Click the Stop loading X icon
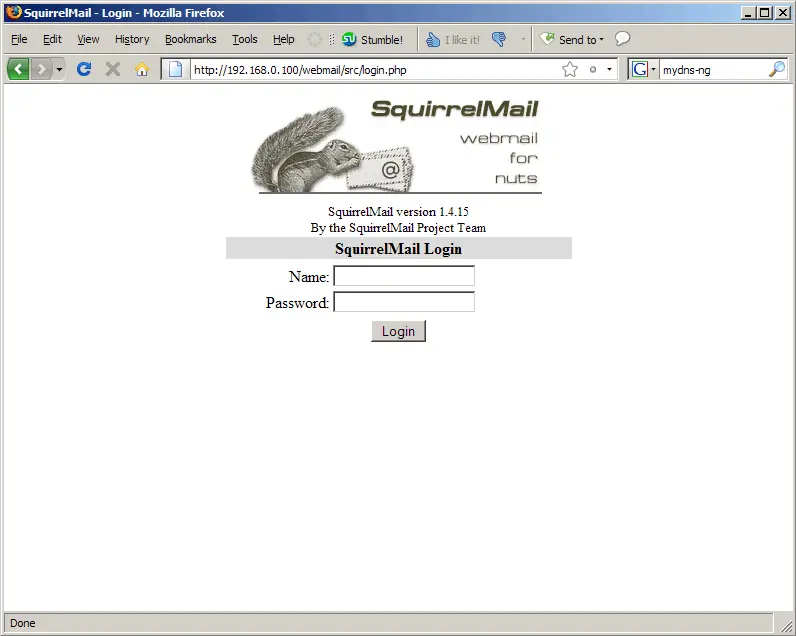This screenshot has height=636, width=796. 113,69
